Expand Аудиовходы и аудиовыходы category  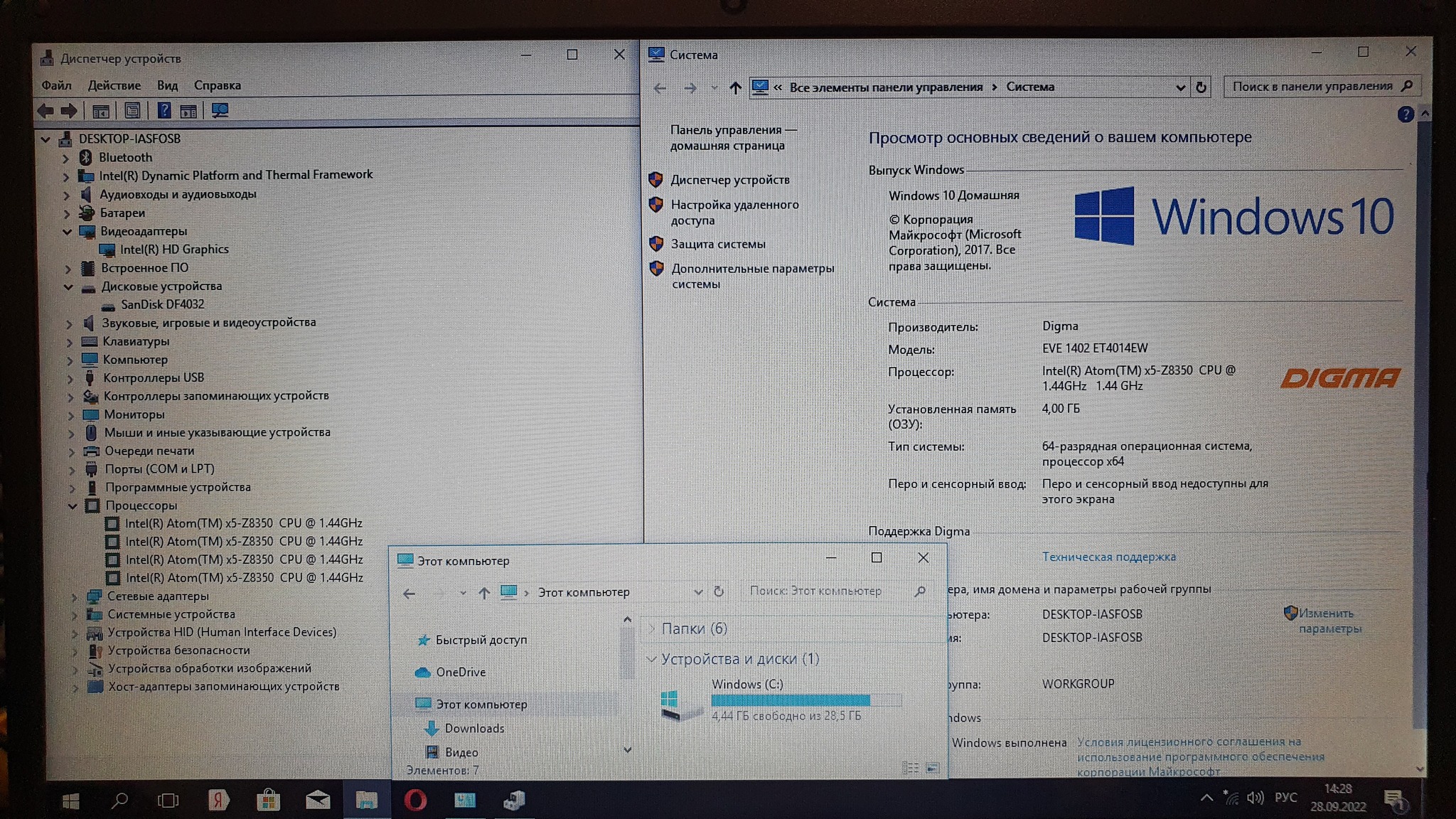click(x=66, y=195)
